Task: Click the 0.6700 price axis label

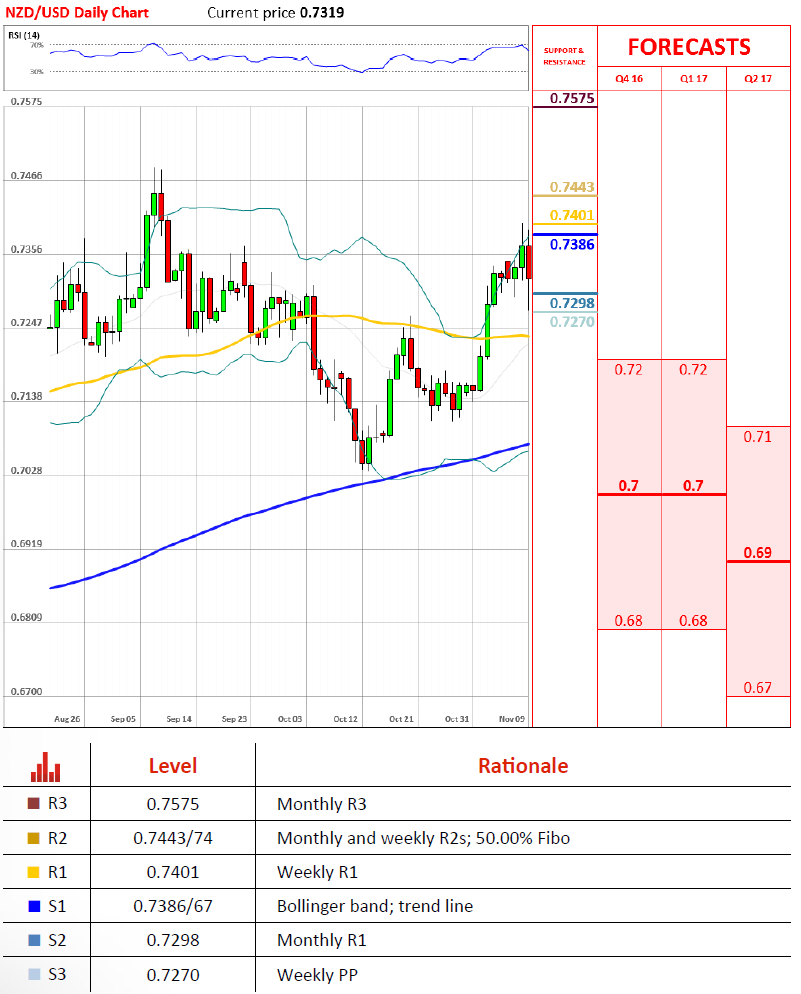Action: click(x=27, y=692)
